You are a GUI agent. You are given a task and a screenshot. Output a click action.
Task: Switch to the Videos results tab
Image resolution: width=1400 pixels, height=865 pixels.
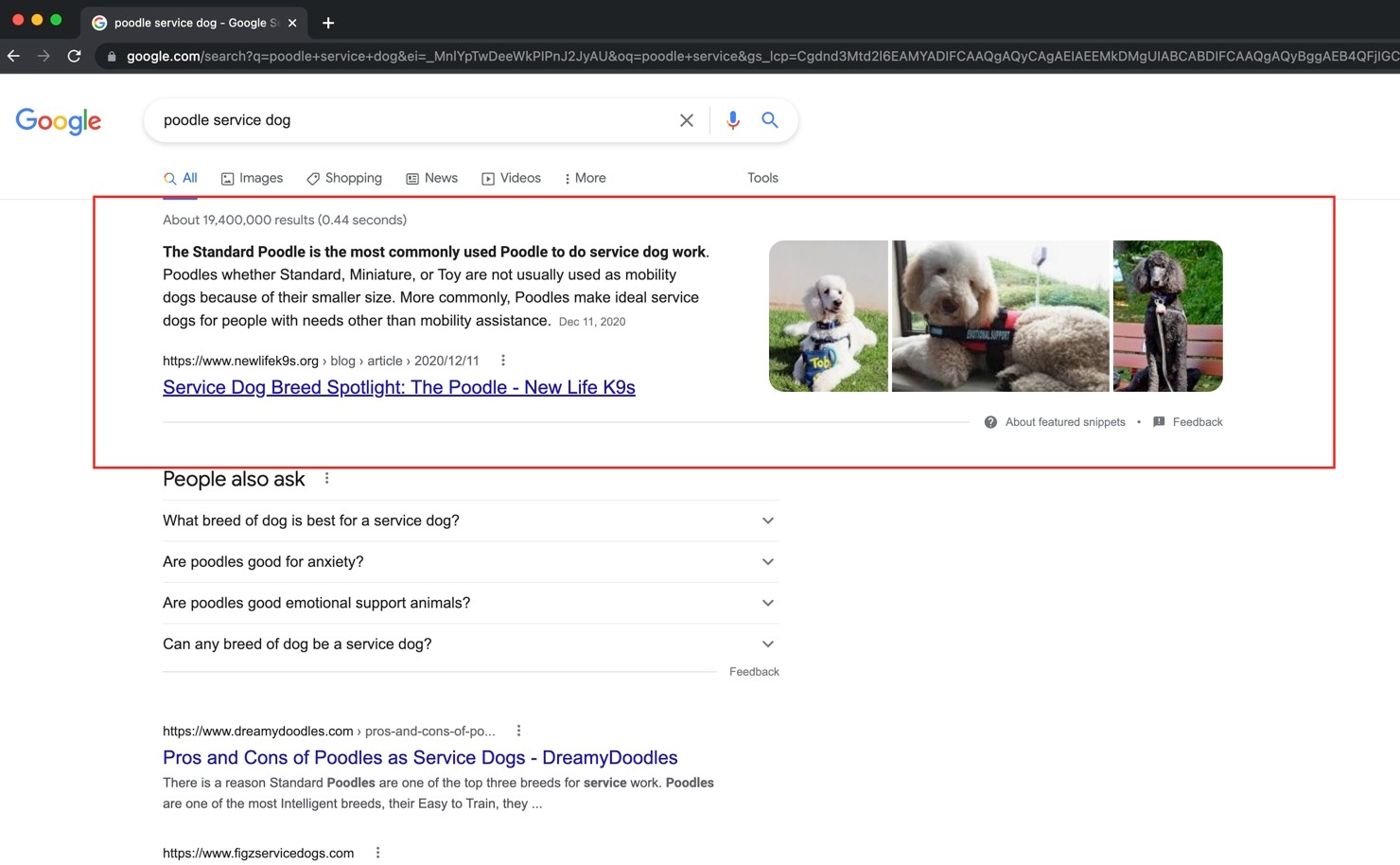[x=511, y=178]
